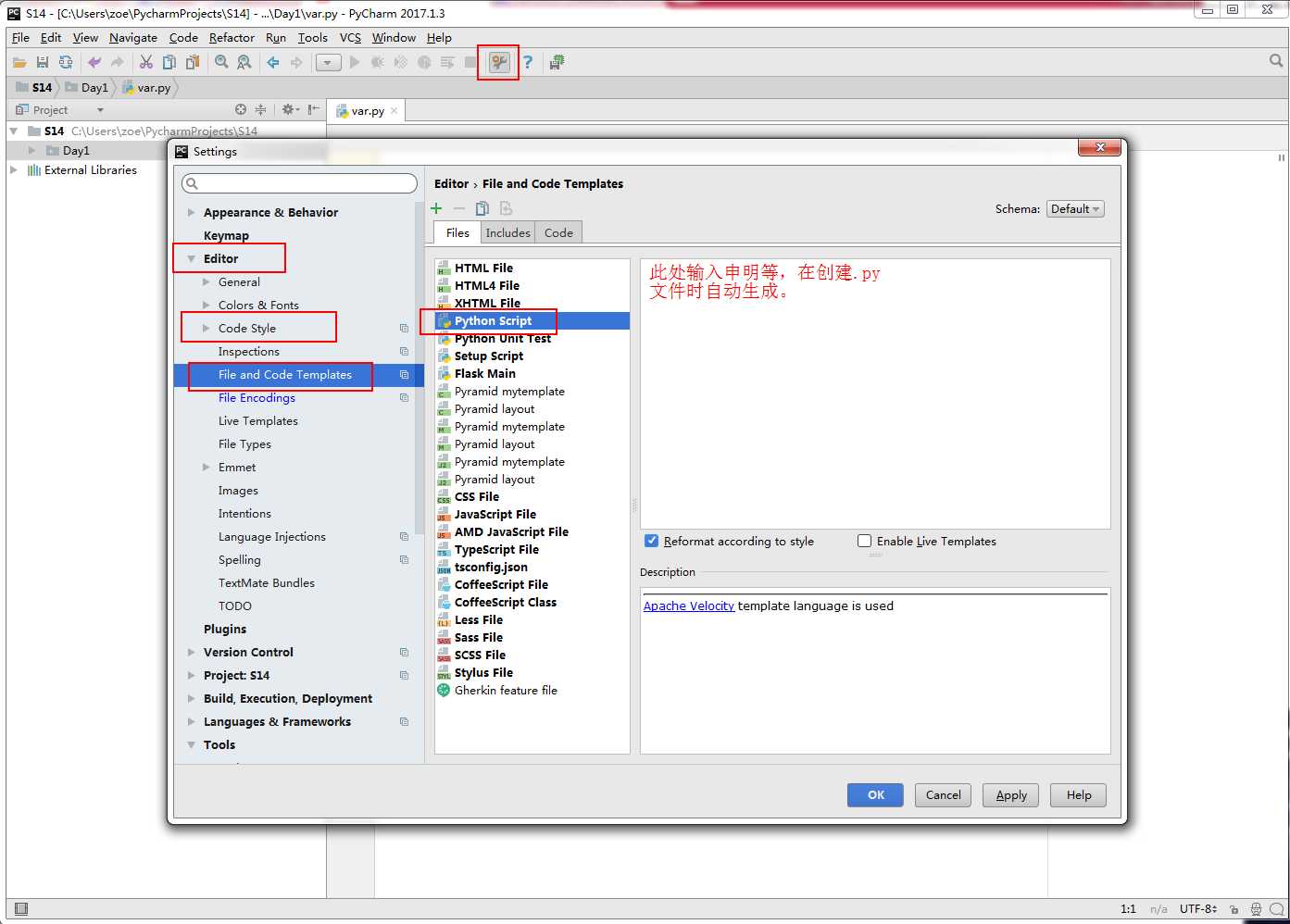Click the lock icon in the status bar
The height and width of the screenshot is (924, 1290).
pyautogui.click(x=1235, y=909)
